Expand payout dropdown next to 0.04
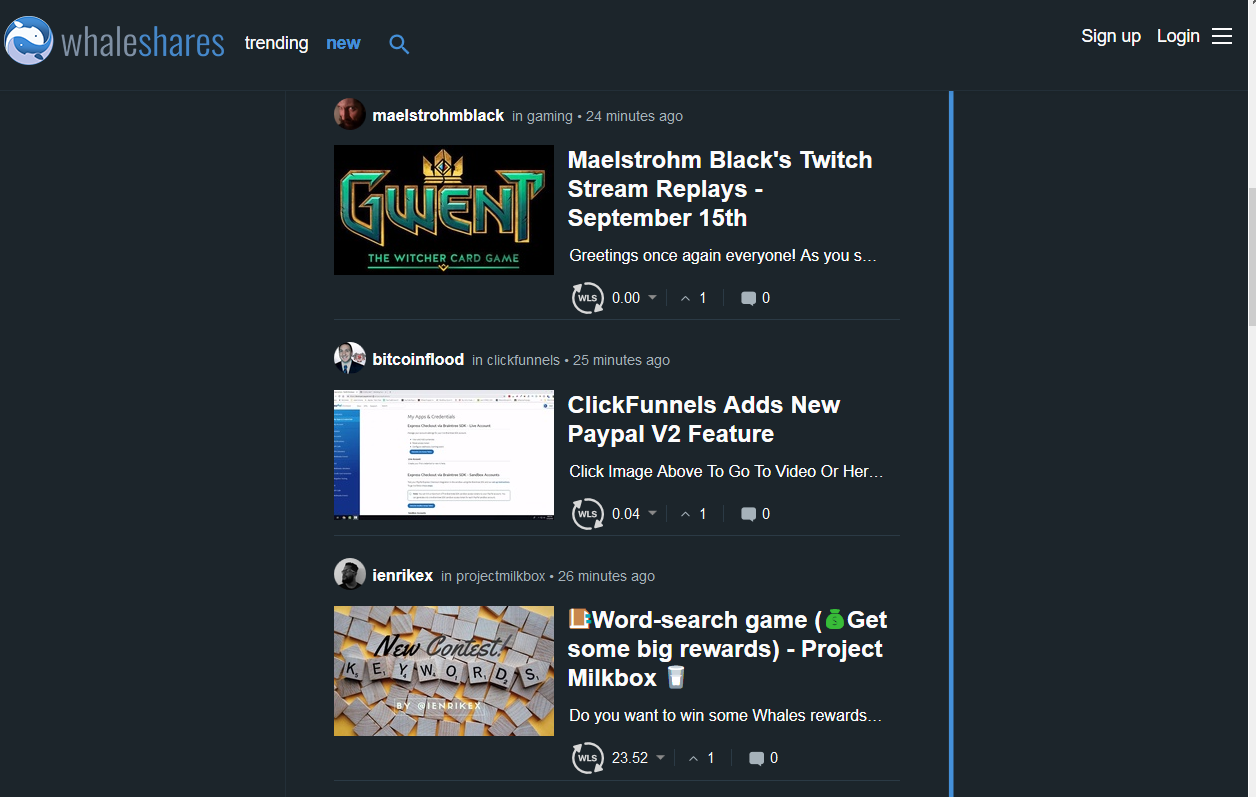This screenshot has height=797, width=1256. pos(653,514)
